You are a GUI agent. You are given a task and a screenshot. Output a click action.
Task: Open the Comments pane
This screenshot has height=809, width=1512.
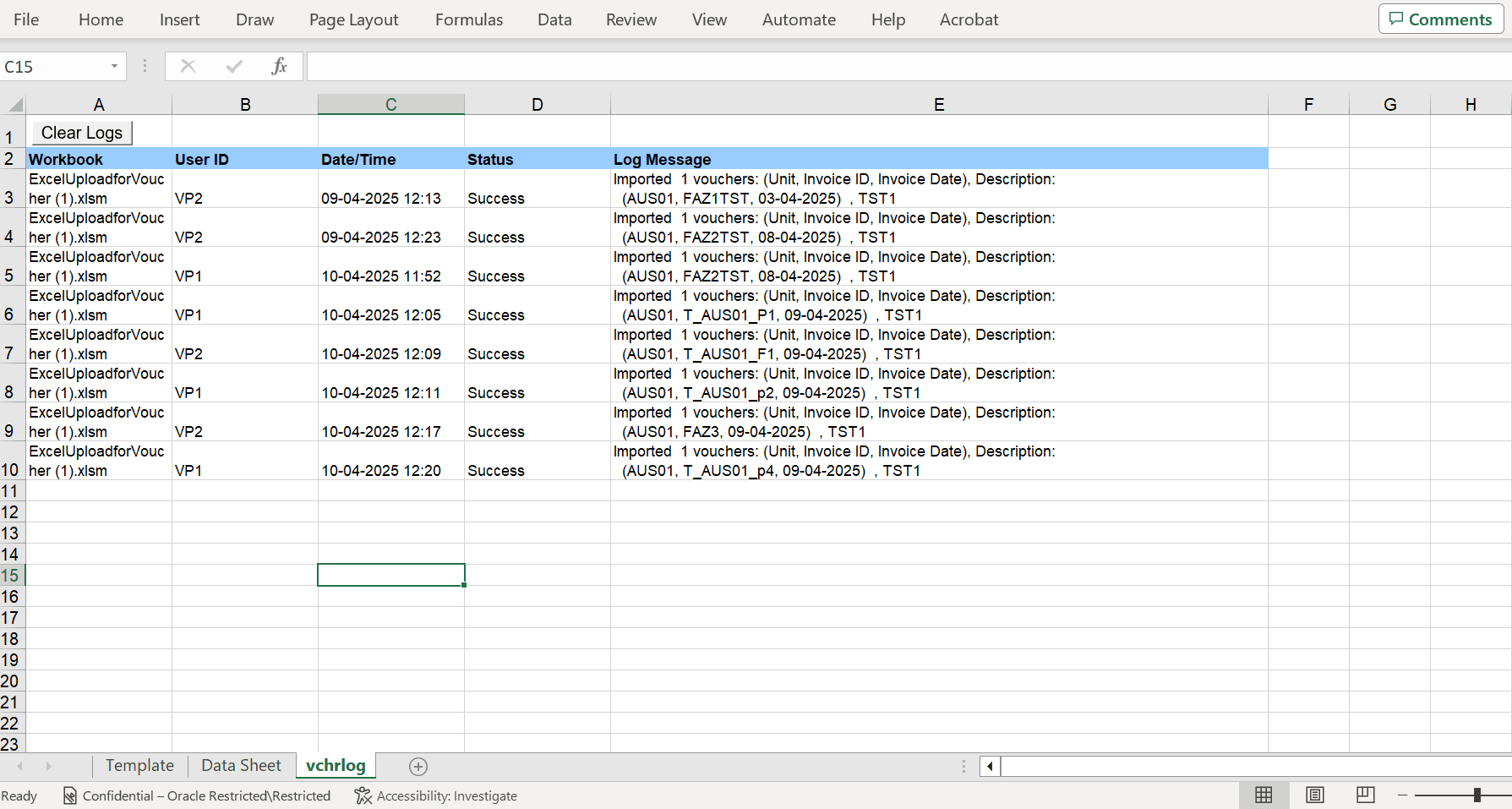[x=1440, y=19]
